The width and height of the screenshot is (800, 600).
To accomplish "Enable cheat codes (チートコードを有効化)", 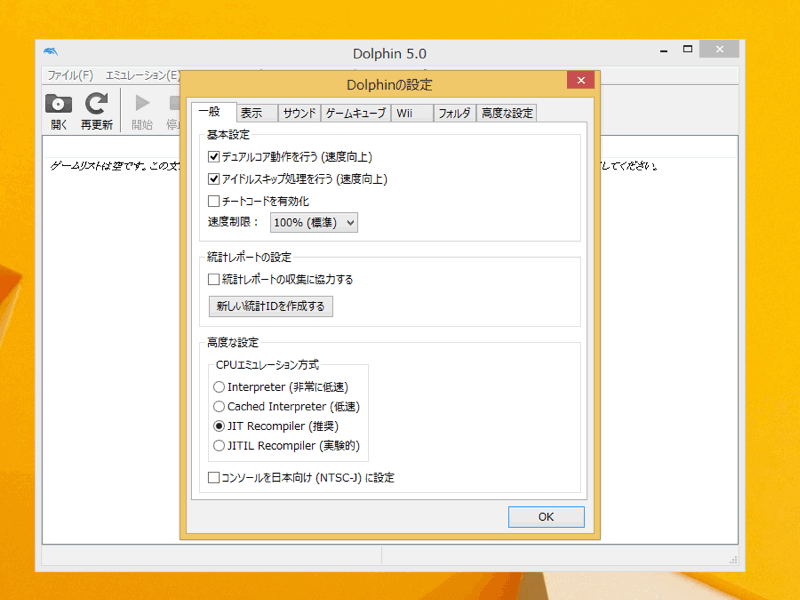I will click(214, 201).
